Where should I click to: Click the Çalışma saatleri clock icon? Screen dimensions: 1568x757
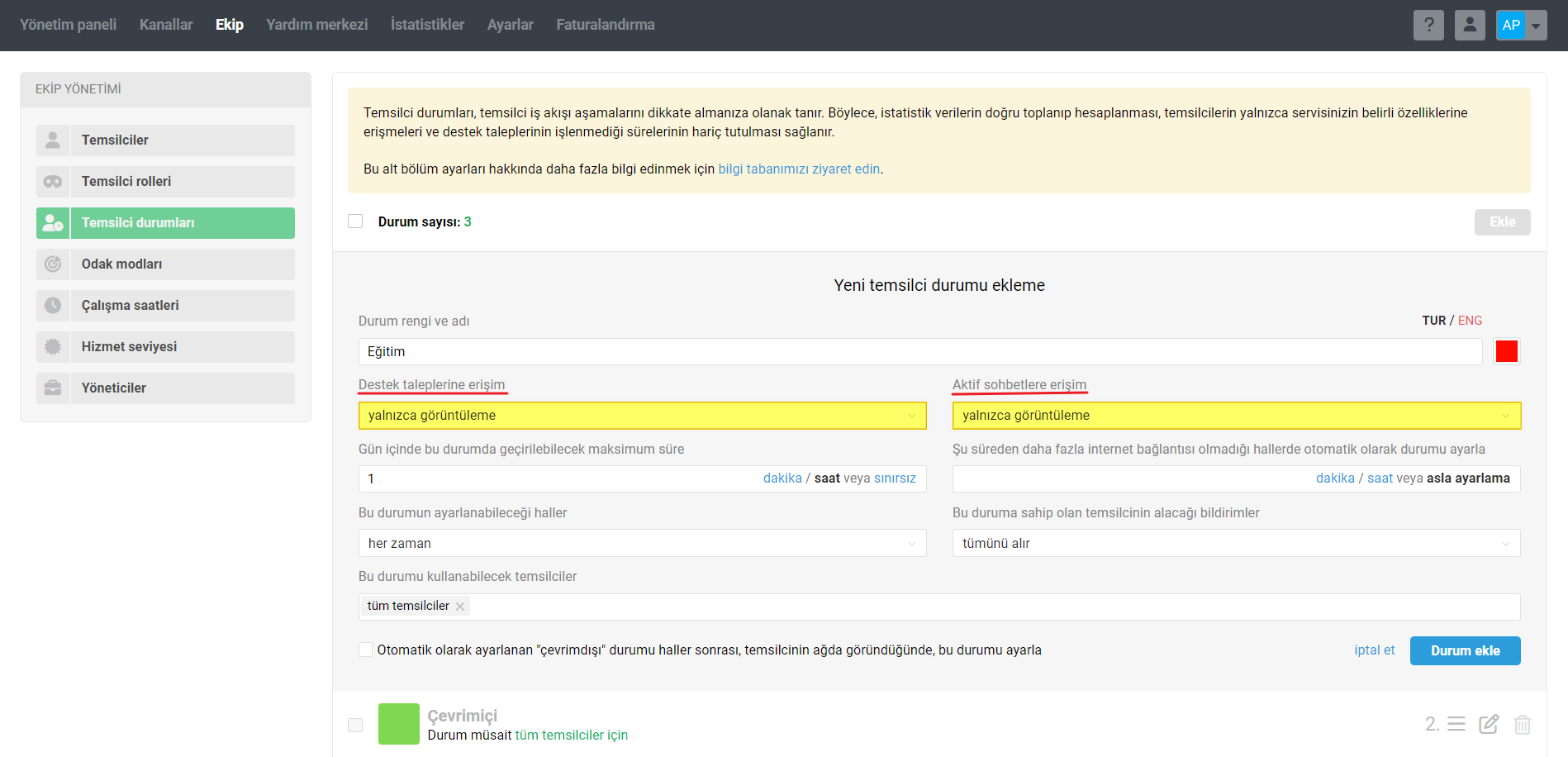tap(53, 306)
